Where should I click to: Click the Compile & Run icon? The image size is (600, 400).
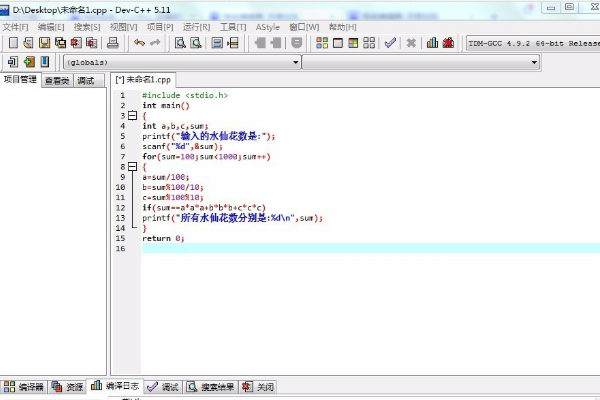click(353, 42)
